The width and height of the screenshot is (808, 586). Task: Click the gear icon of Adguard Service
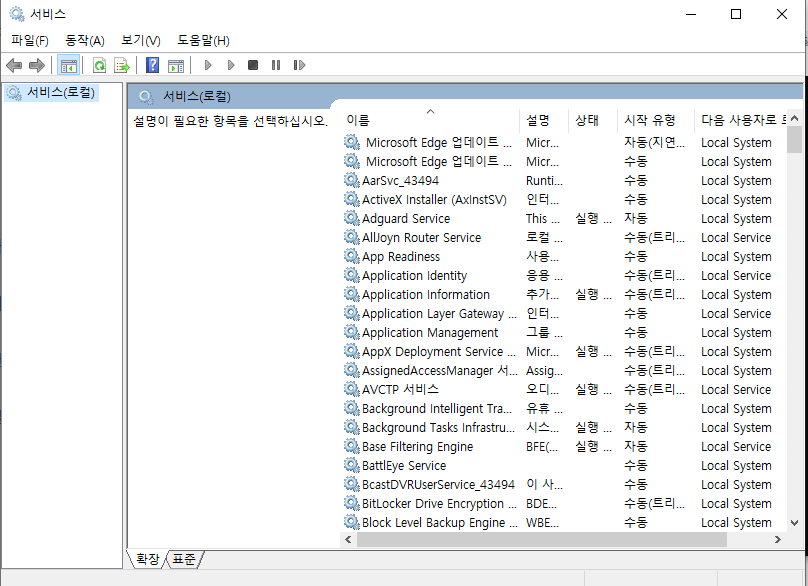tap(352, 218)
